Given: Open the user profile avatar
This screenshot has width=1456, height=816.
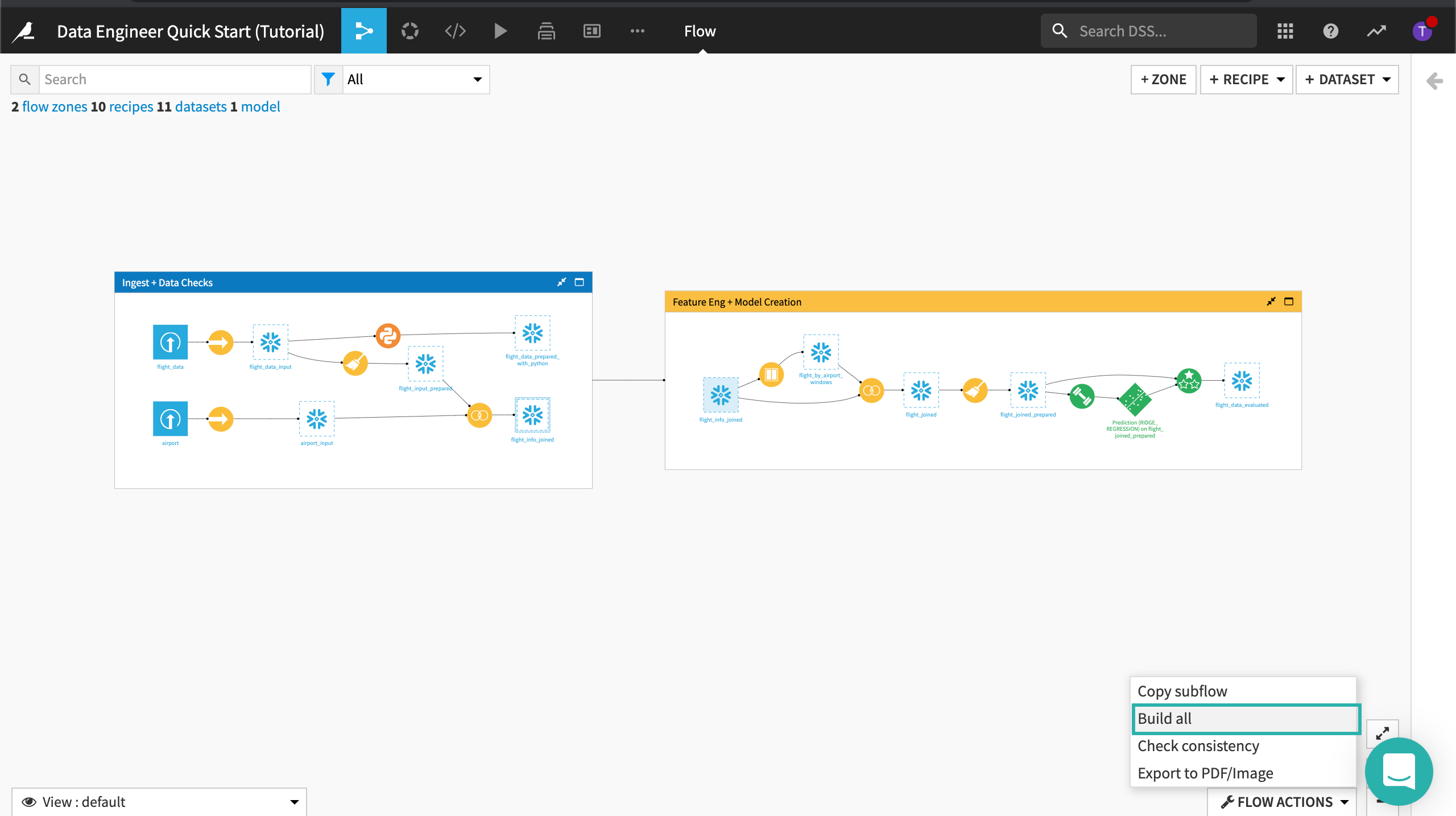Looking at the screenshot, I should pos(1422,31).
